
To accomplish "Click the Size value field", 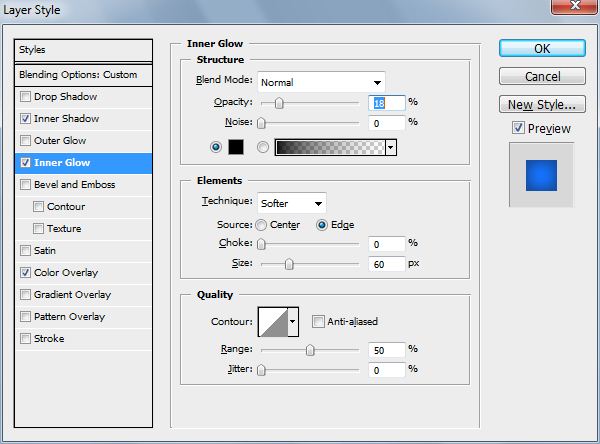I will (x=386, y=264).
